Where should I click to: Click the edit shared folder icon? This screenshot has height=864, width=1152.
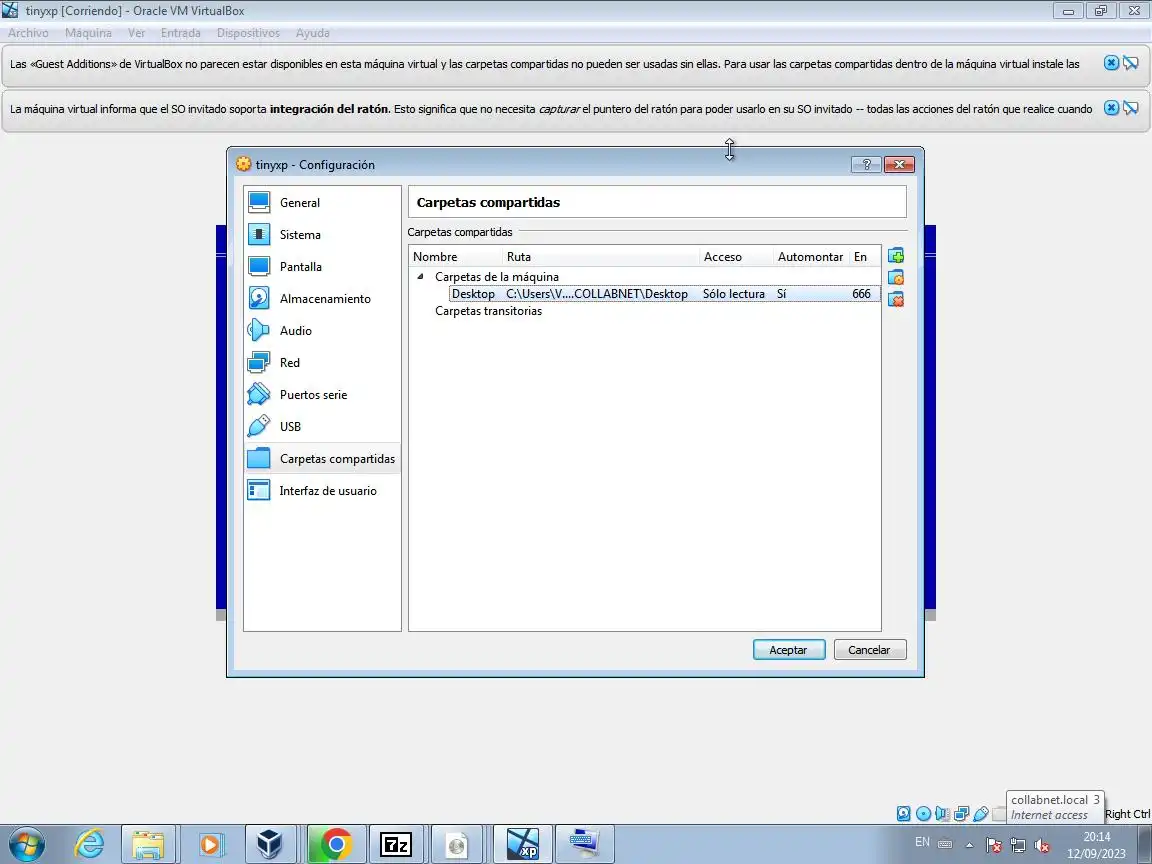(x=896, y=278)
